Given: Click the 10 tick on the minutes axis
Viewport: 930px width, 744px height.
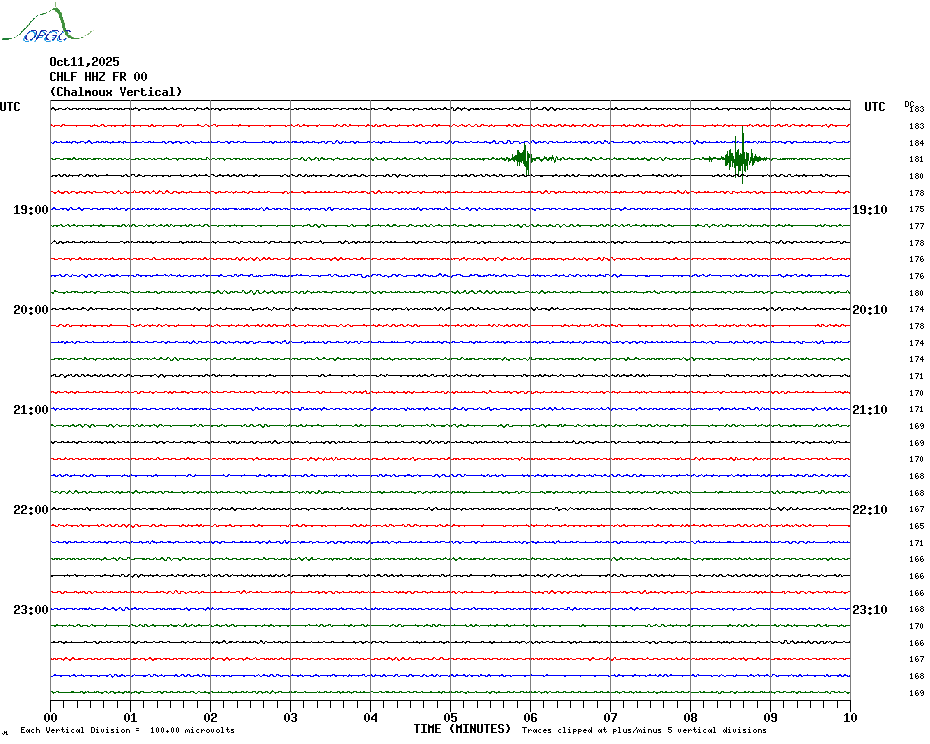Looking at the screenshot, I should pyautogui.click(x=849, y=717).
